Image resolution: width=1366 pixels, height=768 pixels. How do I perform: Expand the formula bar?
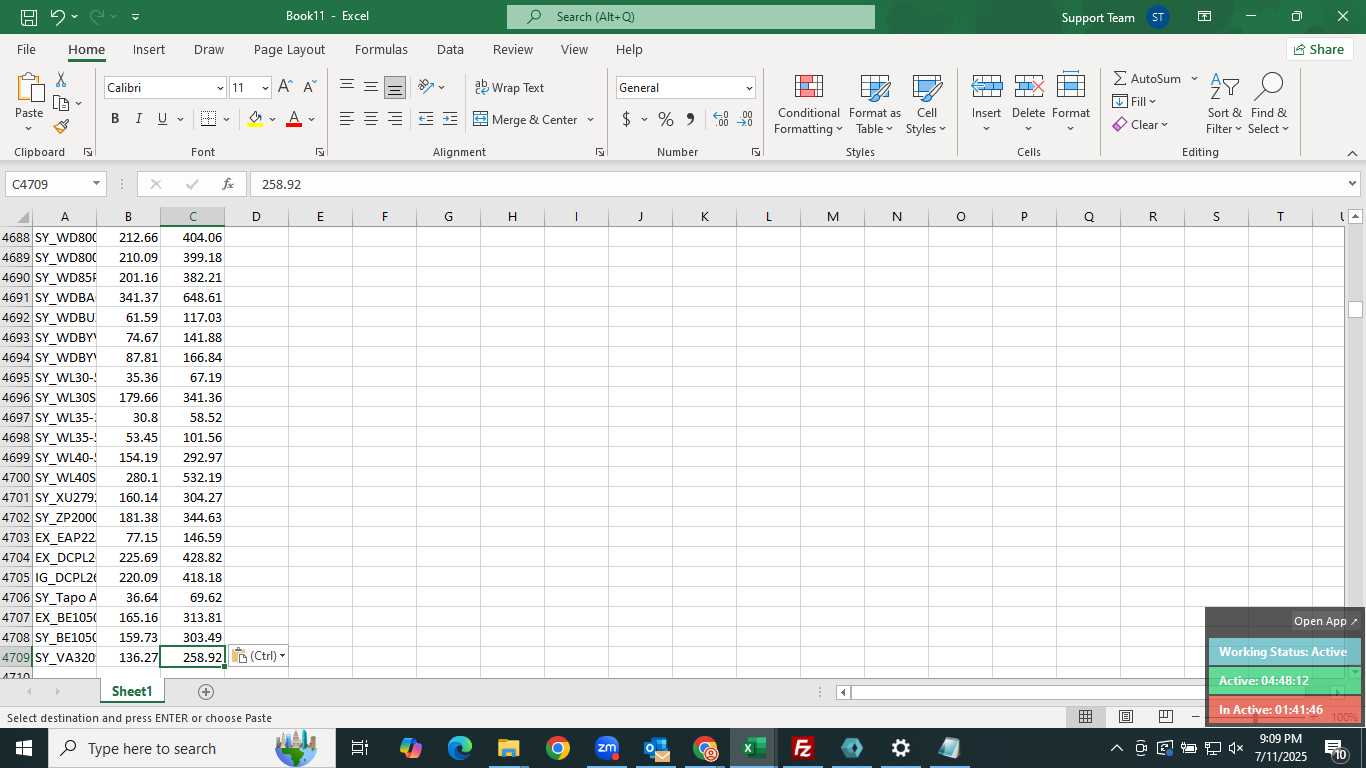pyautogui.click(x=1352, y=184)
